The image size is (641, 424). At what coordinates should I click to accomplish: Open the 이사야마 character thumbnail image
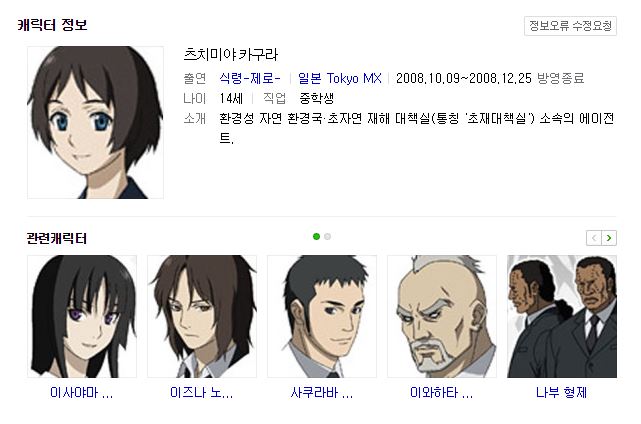[82, 316]
